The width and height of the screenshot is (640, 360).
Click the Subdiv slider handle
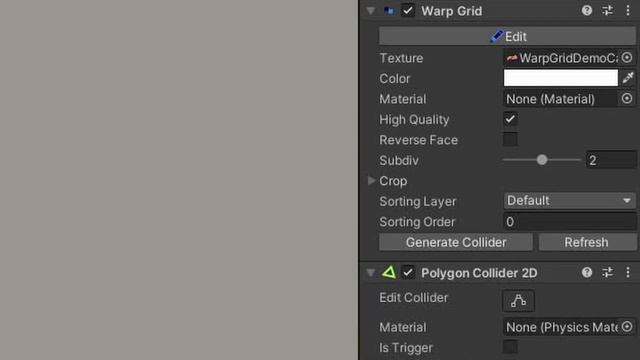[x=542, y=160]
